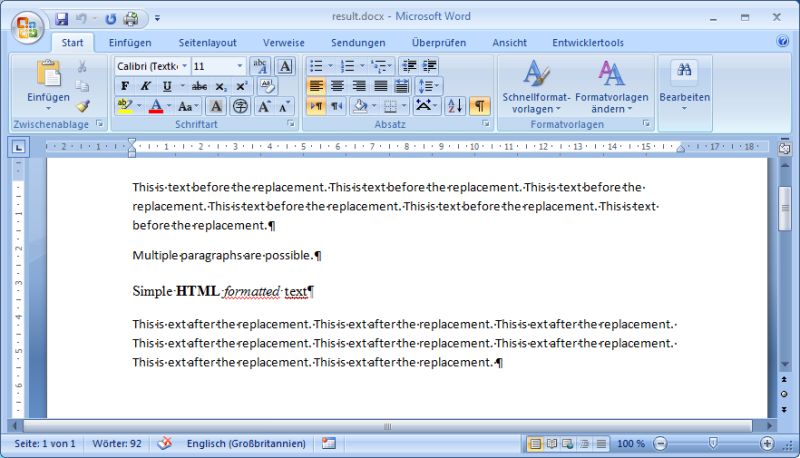This screenshot has height=458, width=800.
Task: Toggle italic (K) formatting
Action: [x=146, y=86]
